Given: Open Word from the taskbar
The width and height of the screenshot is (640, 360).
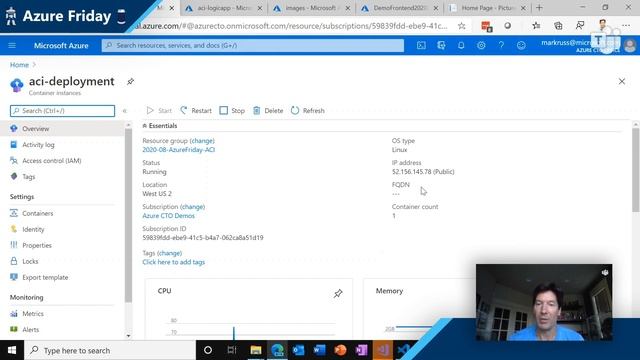Looking at the screenshot, I should pyautogui.click(x=320, y=350).
